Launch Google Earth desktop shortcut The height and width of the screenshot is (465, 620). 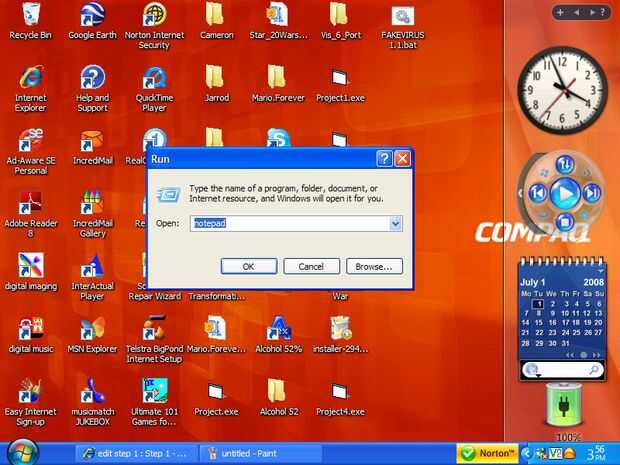coord(92,21)
